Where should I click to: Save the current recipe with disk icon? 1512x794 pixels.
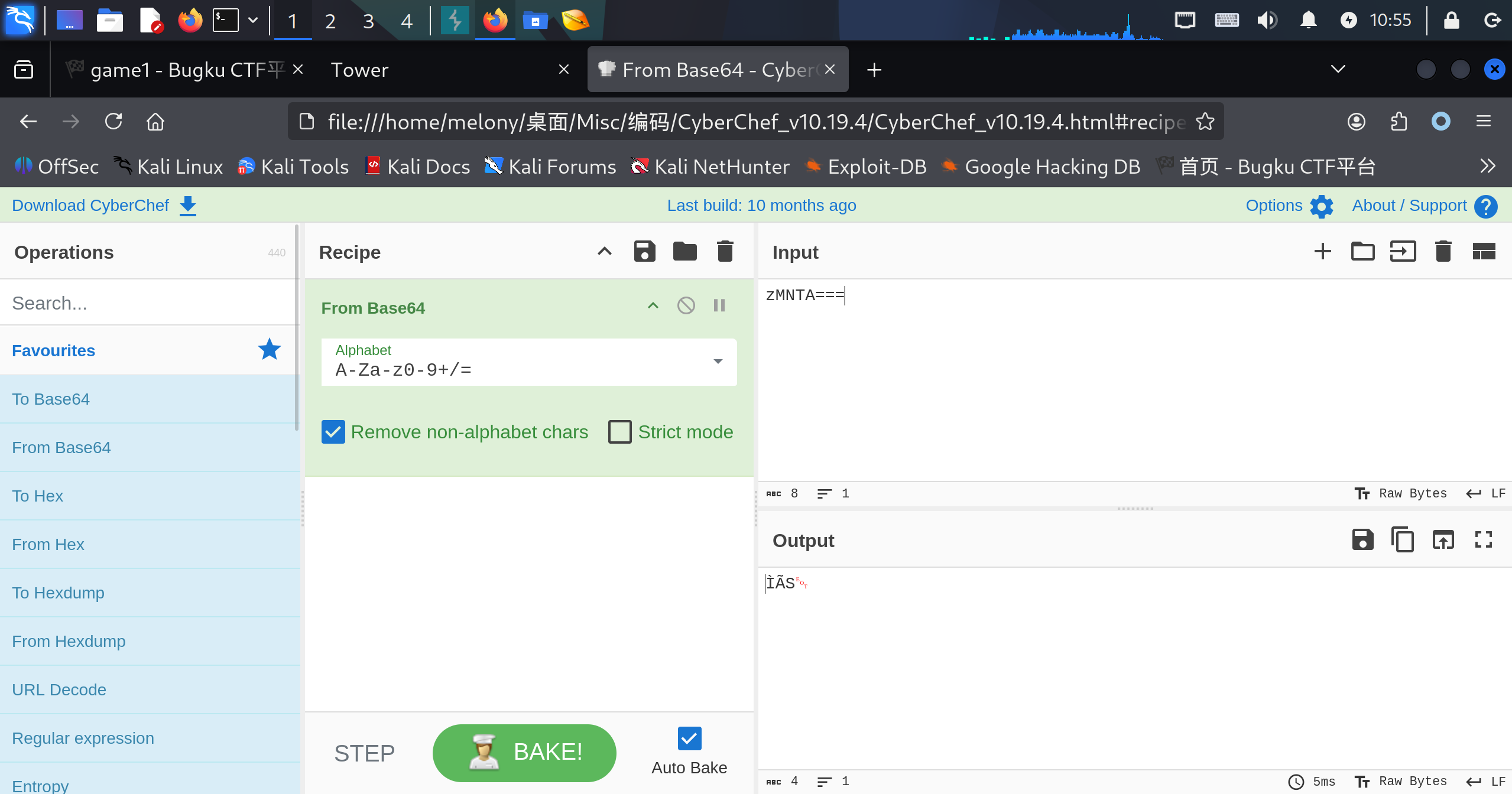click(x=644, y=252)
